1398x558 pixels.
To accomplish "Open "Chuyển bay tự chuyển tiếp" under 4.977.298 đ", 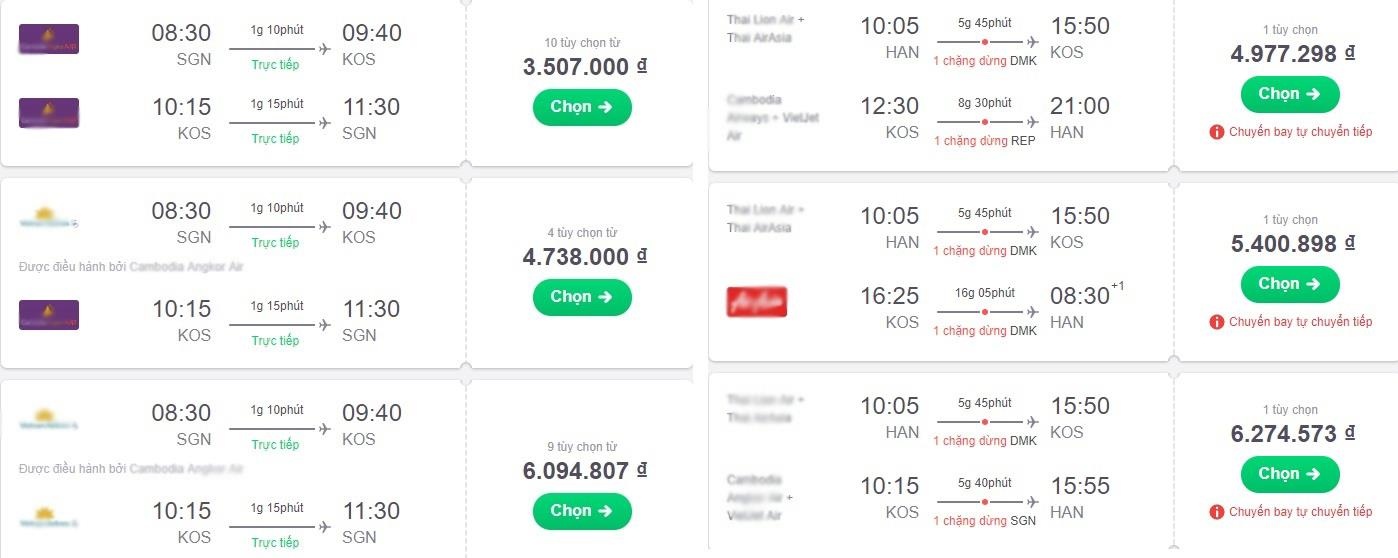I will [x=1300, y=132].
